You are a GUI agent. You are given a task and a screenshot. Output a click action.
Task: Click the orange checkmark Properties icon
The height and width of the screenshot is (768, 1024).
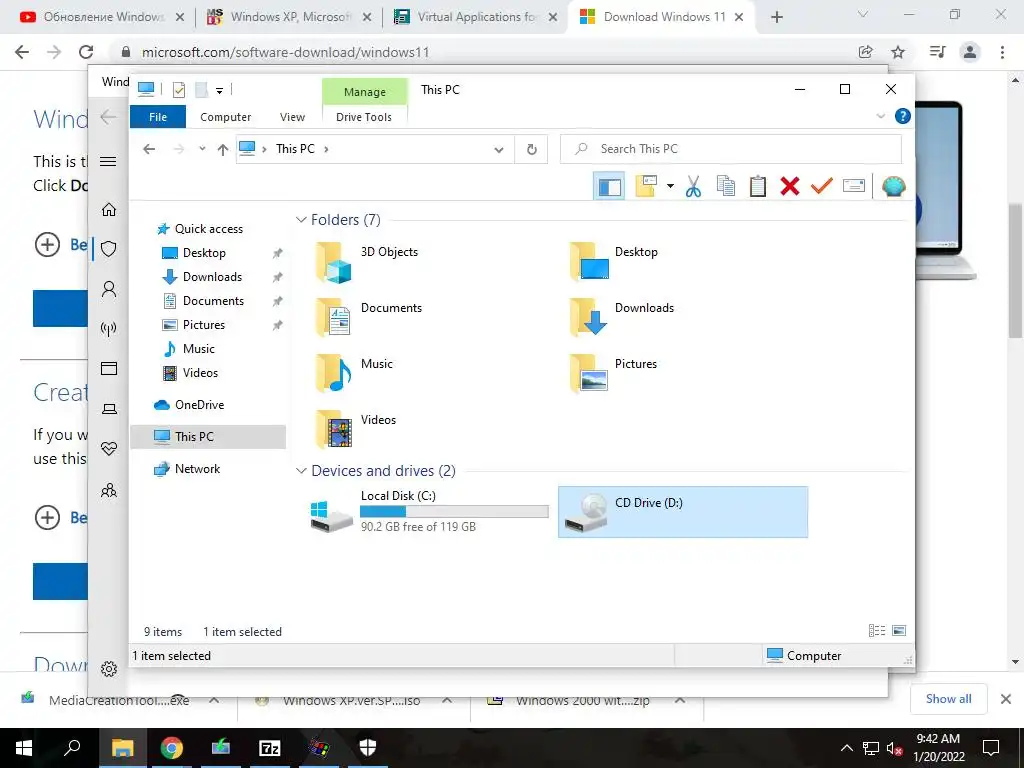tap(822, 186)
